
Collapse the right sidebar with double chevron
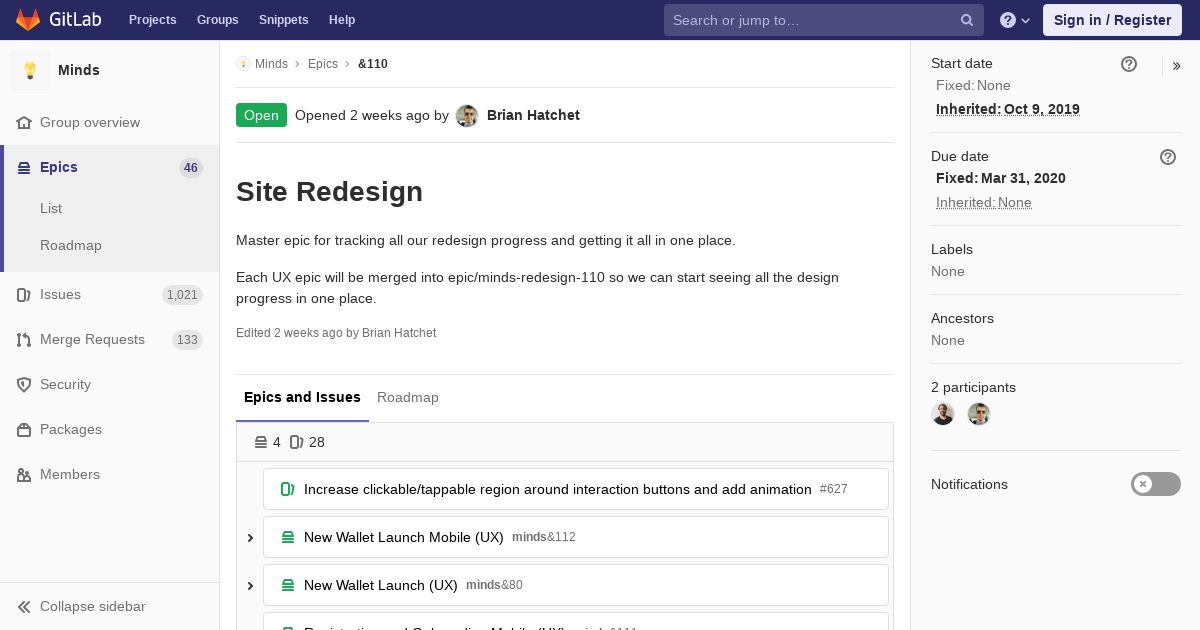1177,66
